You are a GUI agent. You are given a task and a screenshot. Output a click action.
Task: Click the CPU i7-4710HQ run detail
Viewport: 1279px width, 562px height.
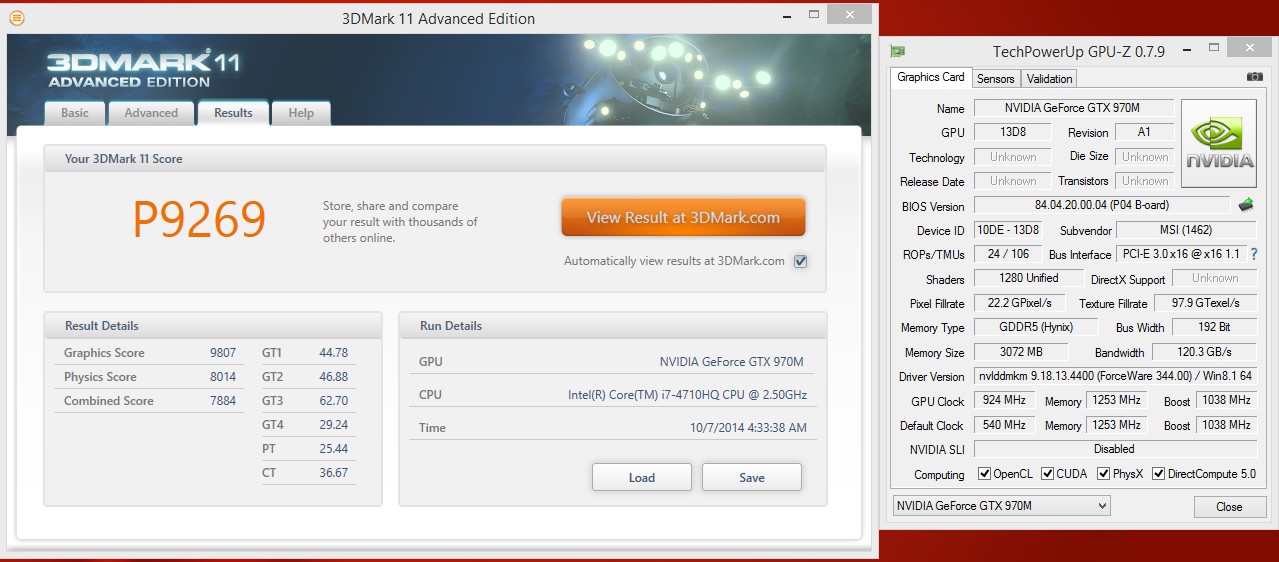[x=685, y=395]
